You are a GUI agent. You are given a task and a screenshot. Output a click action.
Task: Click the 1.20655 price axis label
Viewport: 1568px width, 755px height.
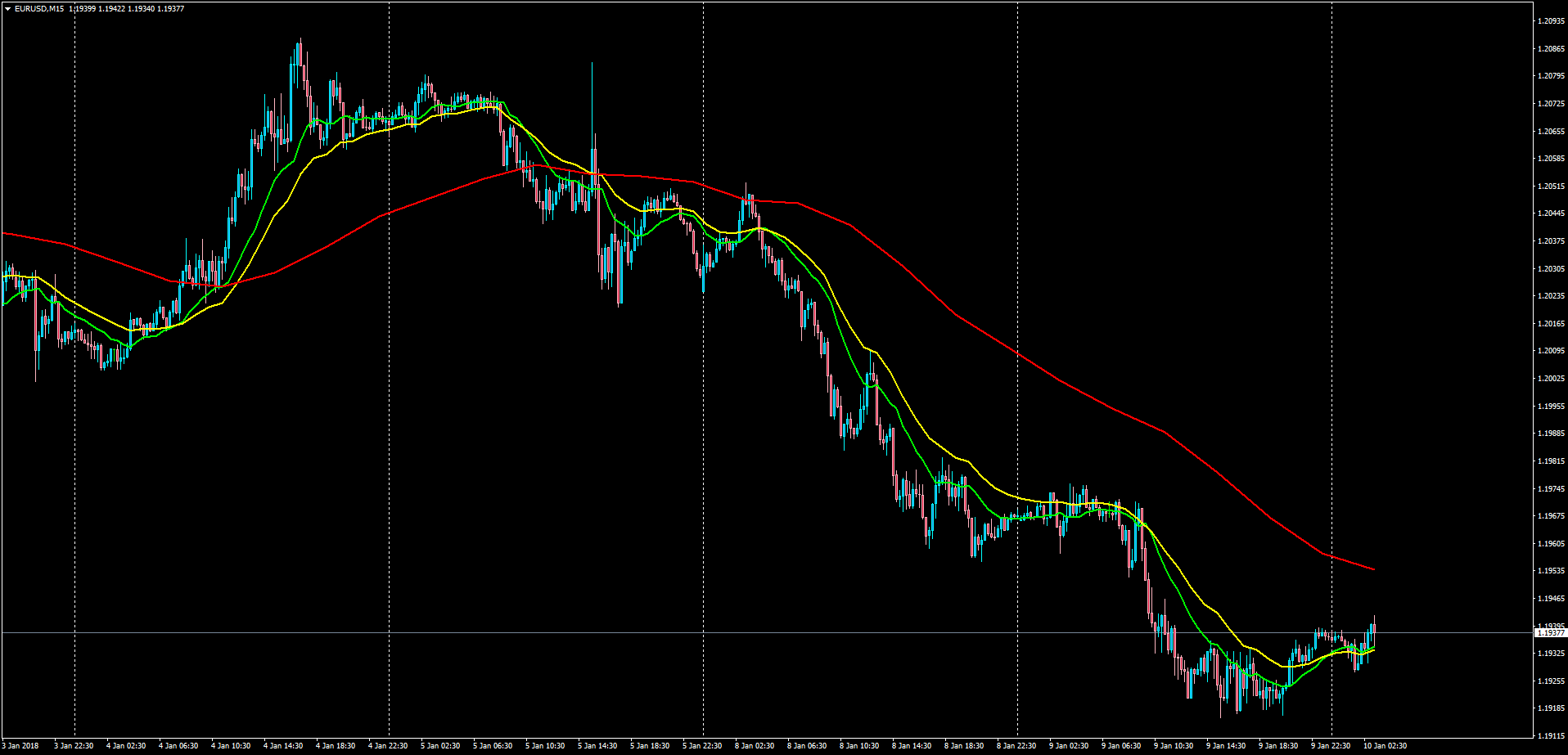[1552, 131]
